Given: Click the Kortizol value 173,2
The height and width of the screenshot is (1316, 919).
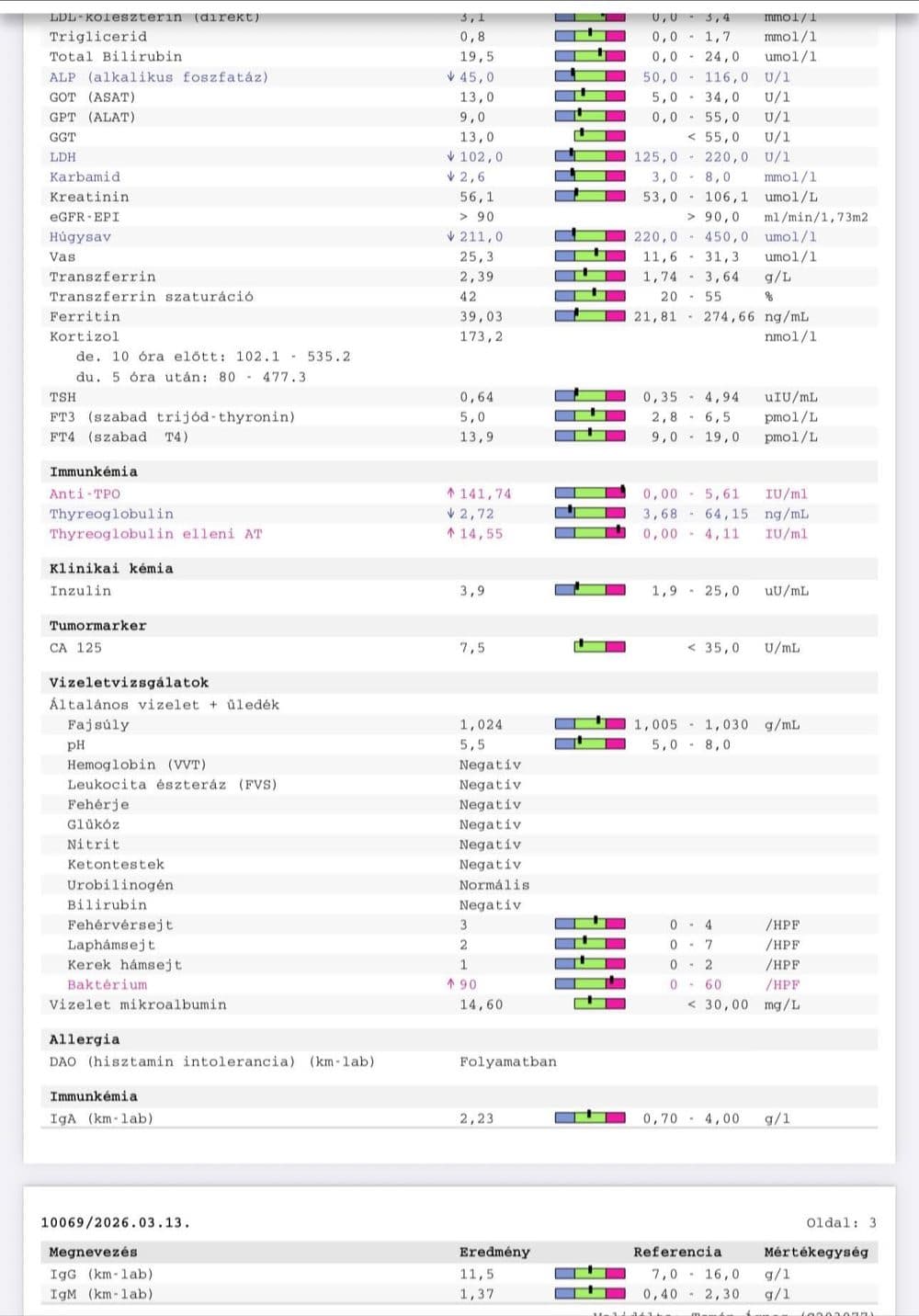Looking at the screenshot, I should coord(482,336).
